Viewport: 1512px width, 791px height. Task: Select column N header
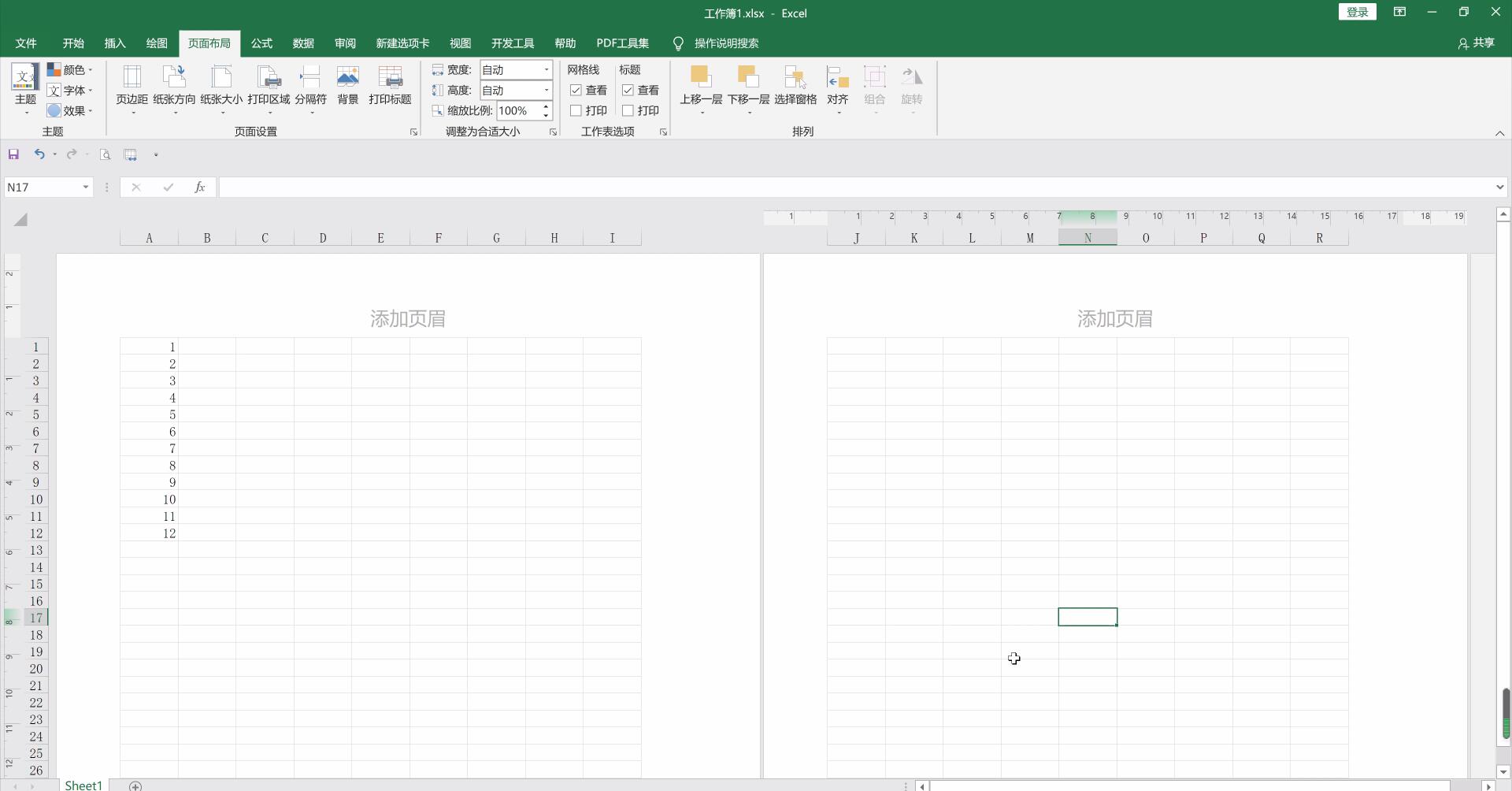click(1088, 238)
